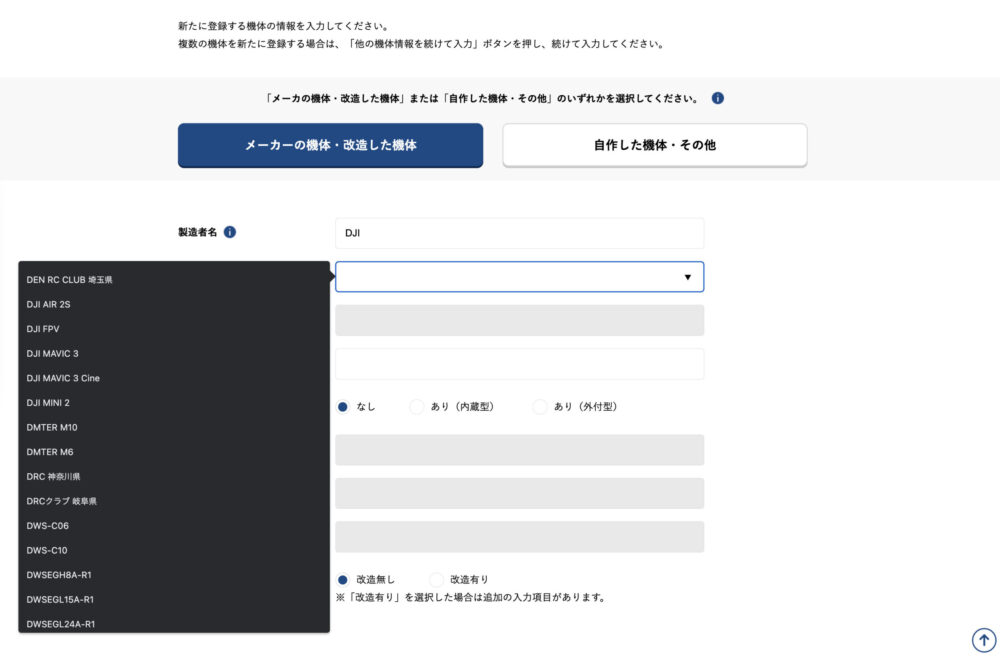Click the info icon after the selection instruction

[717, 98]
